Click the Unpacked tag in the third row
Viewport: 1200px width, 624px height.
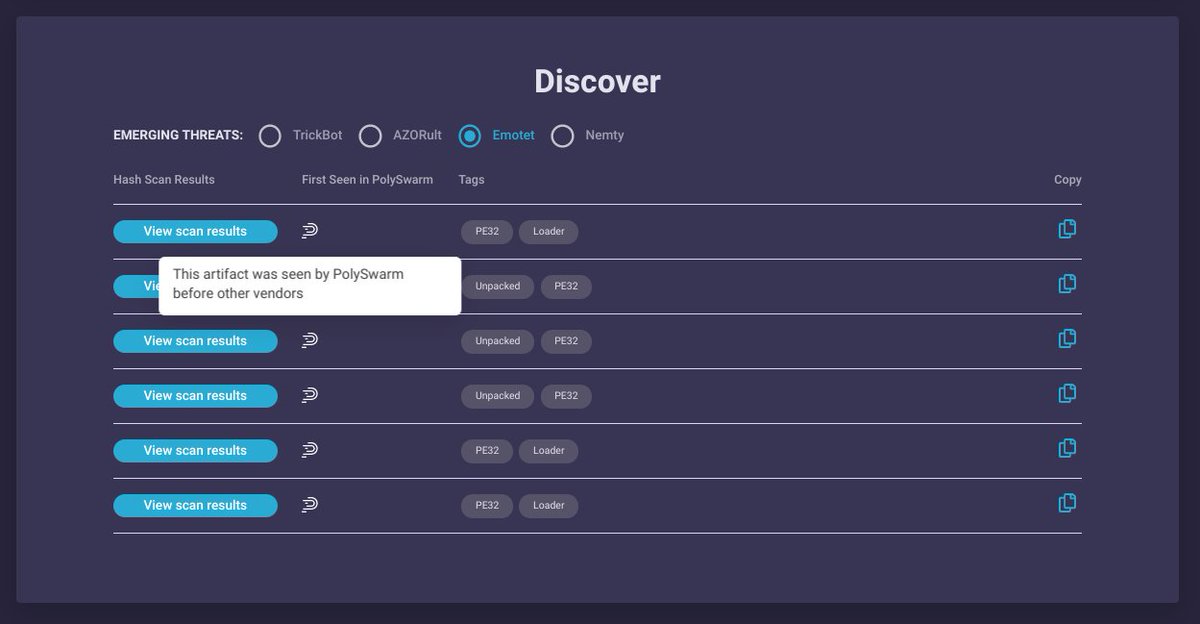498,342
